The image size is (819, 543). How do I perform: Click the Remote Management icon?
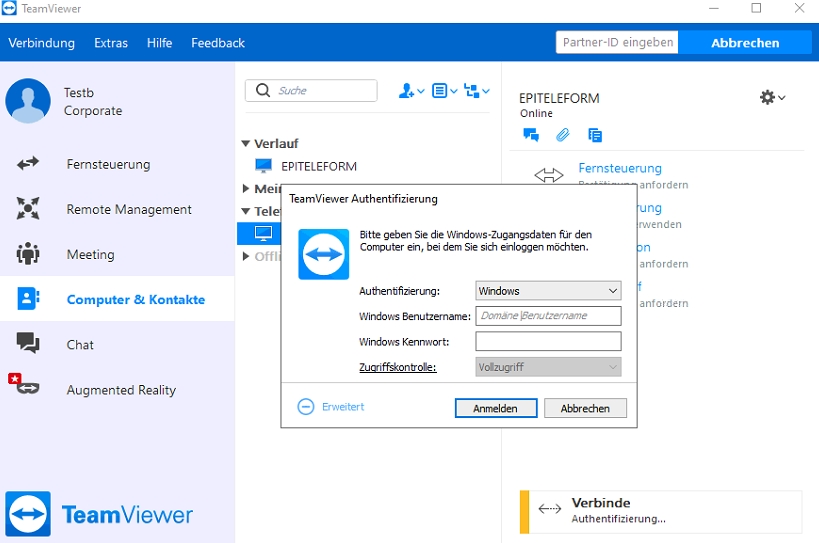click(28, 208)
